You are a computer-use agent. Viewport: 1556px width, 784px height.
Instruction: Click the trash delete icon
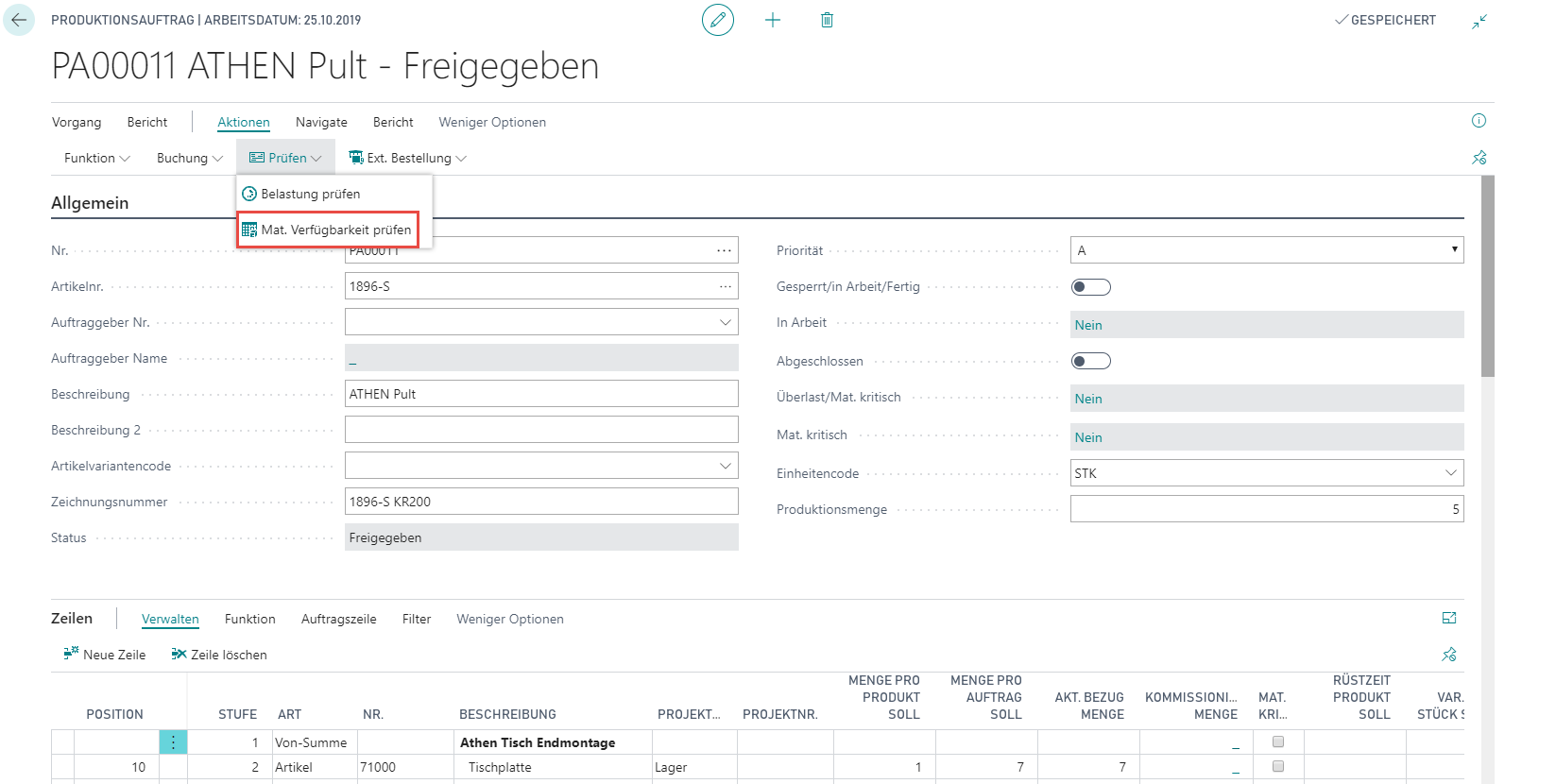pos(827,20)
